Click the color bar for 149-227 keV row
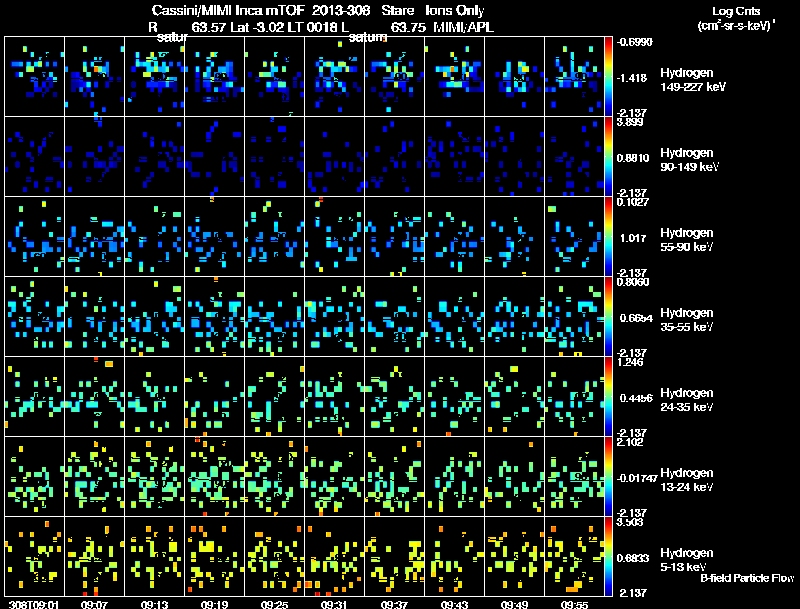This screenshot has width=800, height=609. click(x=608, y=77)
